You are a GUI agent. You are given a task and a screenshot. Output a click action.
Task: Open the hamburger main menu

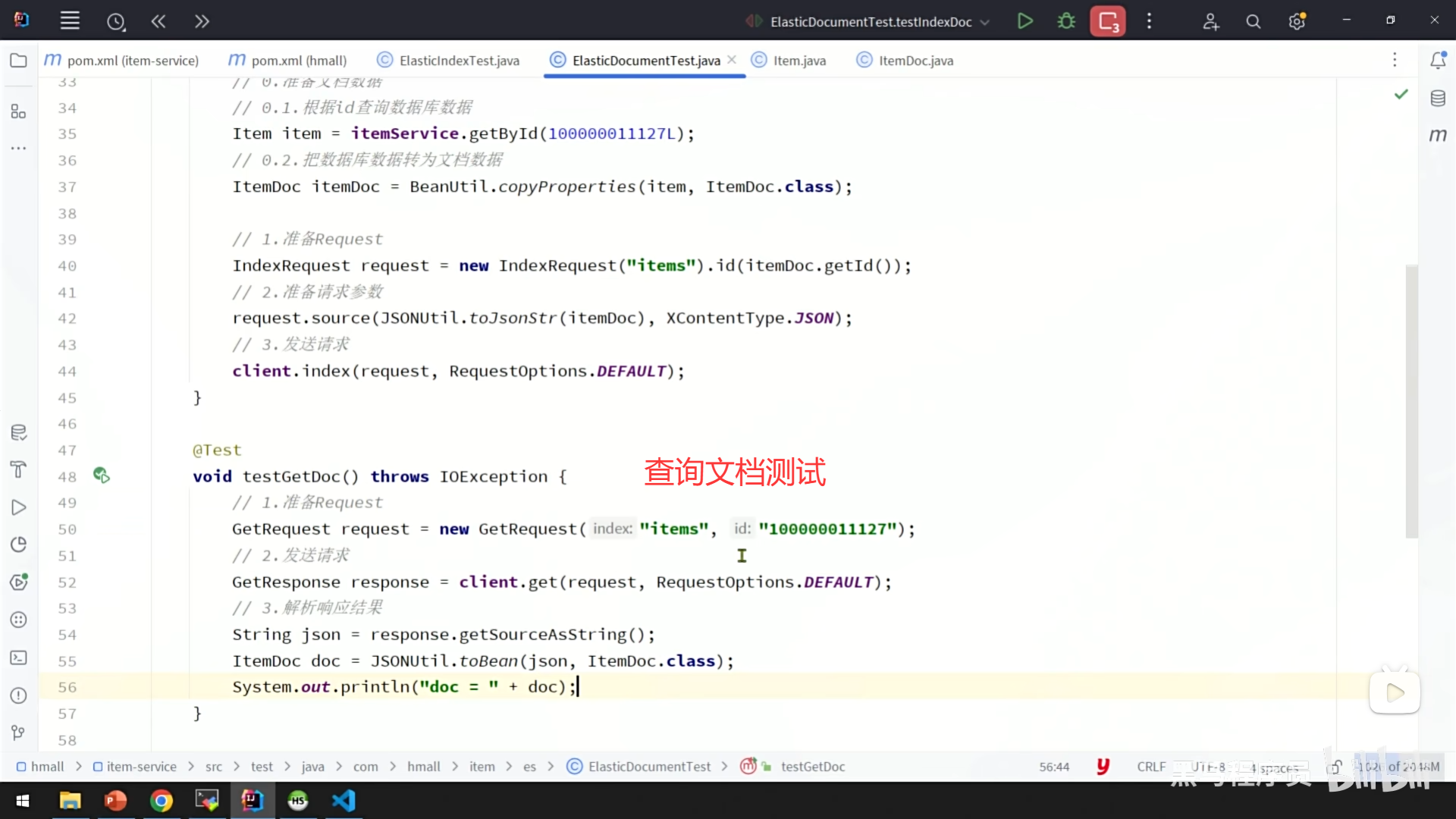70,21
